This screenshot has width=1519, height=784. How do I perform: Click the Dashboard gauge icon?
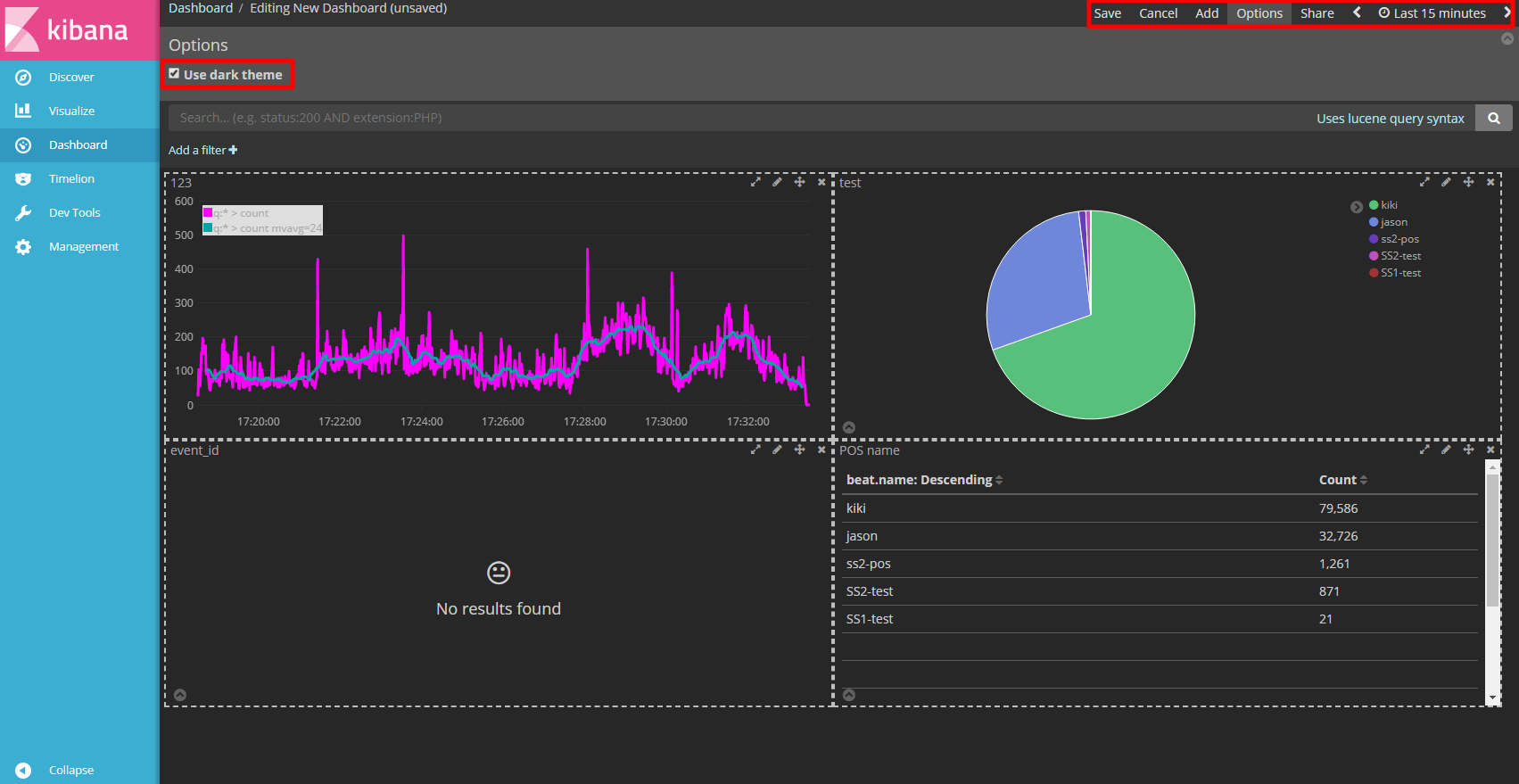click(23, 145)
